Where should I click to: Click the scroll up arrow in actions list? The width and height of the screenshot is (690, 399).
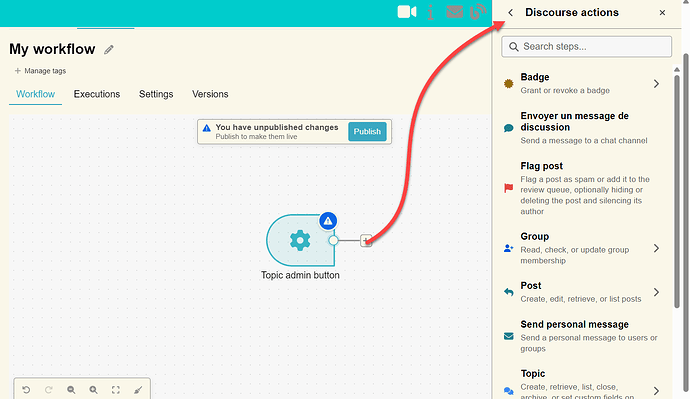(677, 70)
